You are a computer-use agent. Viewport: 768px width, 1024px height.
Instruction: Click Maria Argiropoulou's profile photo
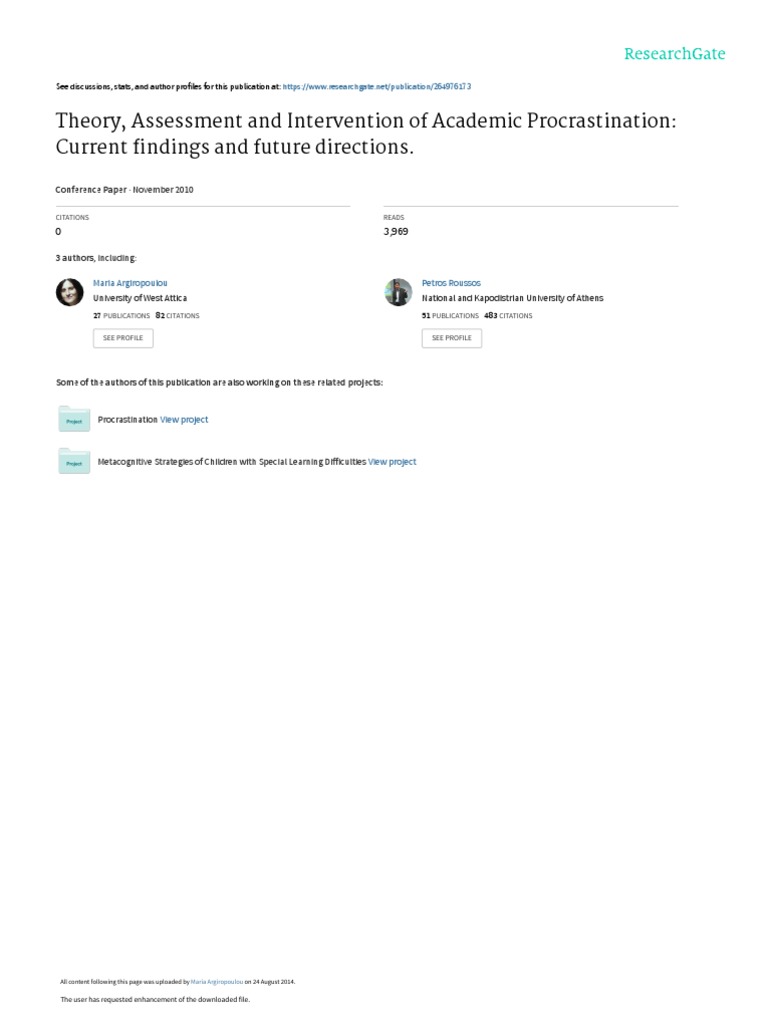click(70, 291)
